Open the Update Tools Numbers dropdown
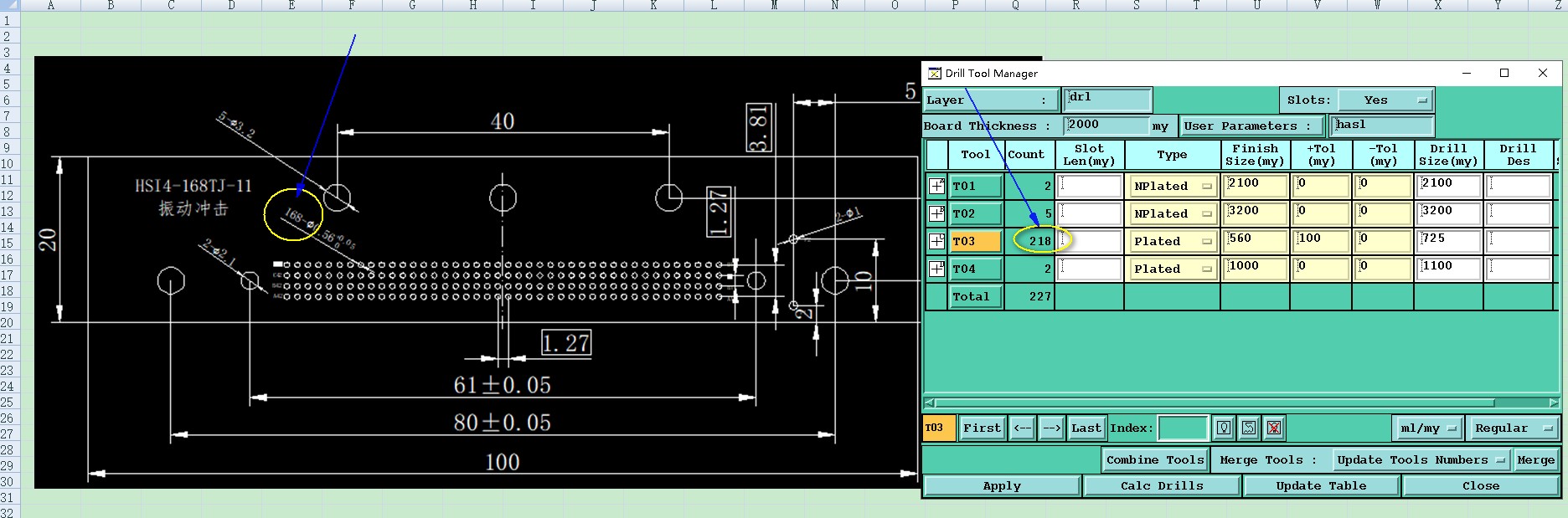Screen dimensions: 1568x518 coord(1421,459)
